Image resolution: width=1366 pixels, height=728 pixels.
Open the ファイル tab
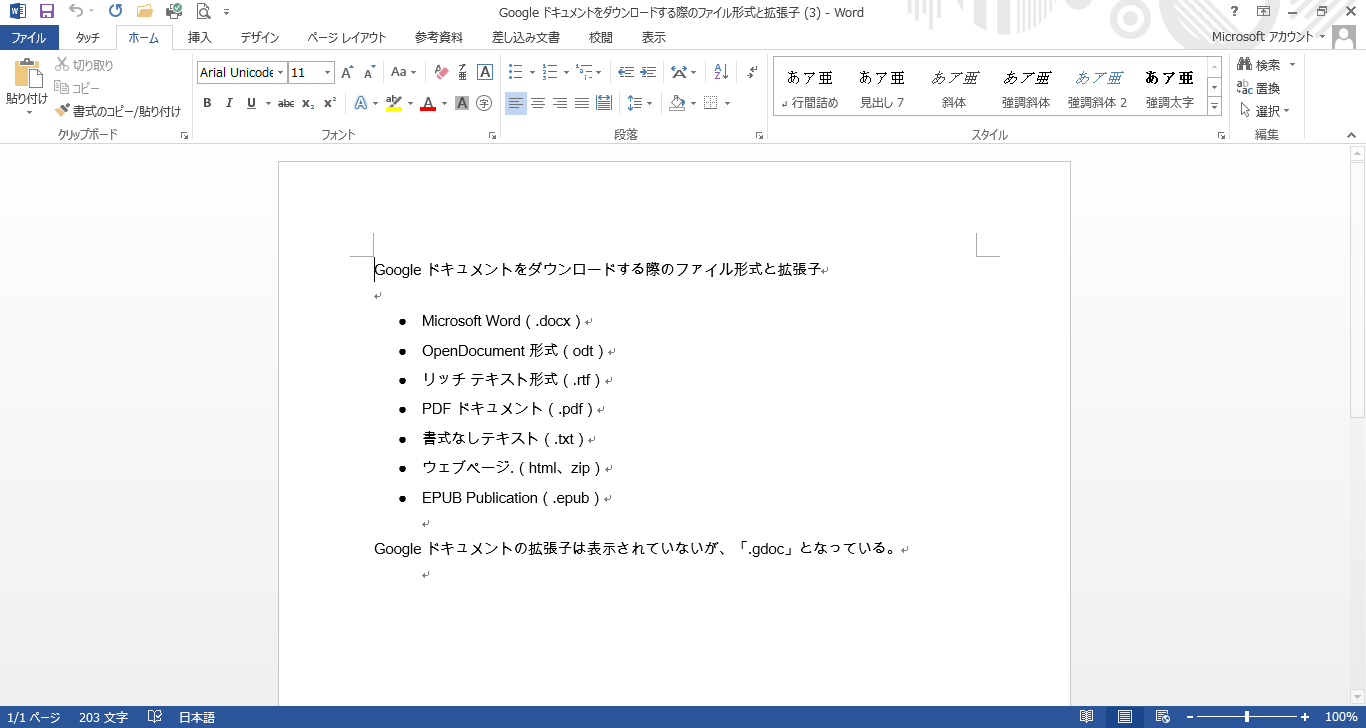point(29,38)
